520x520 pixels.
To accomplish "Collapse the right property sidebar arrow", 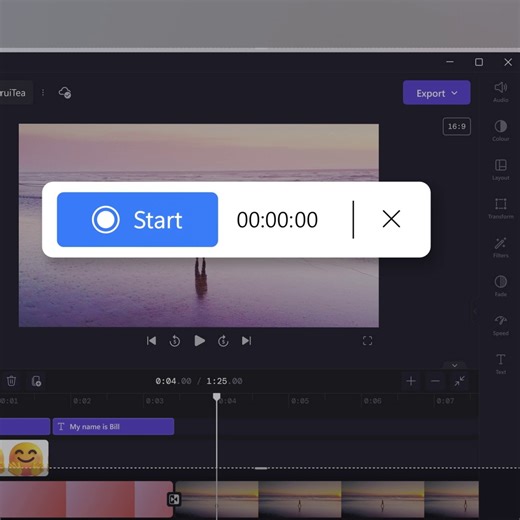I will click(475, 311).
